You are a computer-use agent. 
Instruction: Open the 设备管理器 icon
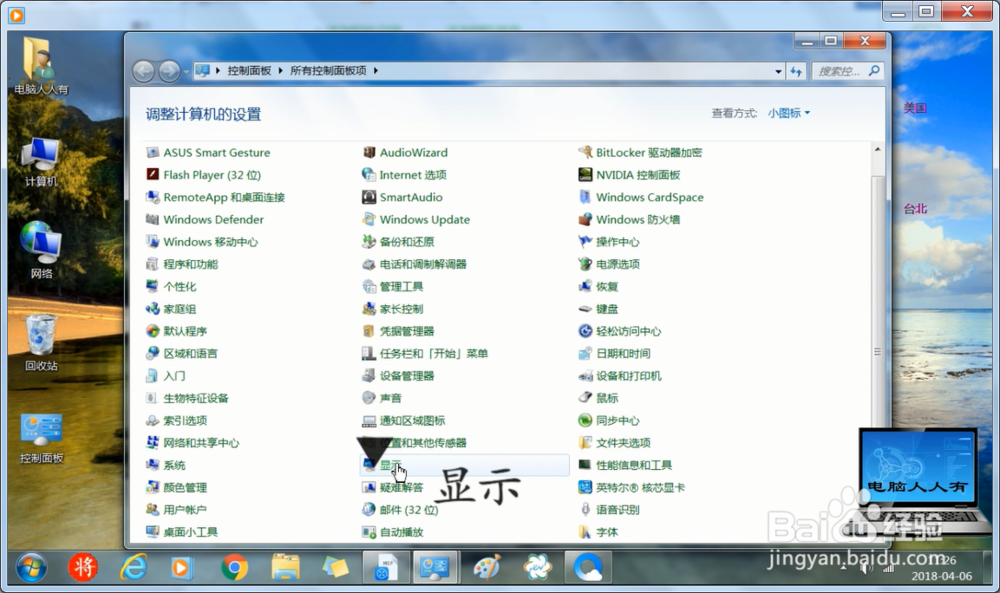(x=369, y=376)
